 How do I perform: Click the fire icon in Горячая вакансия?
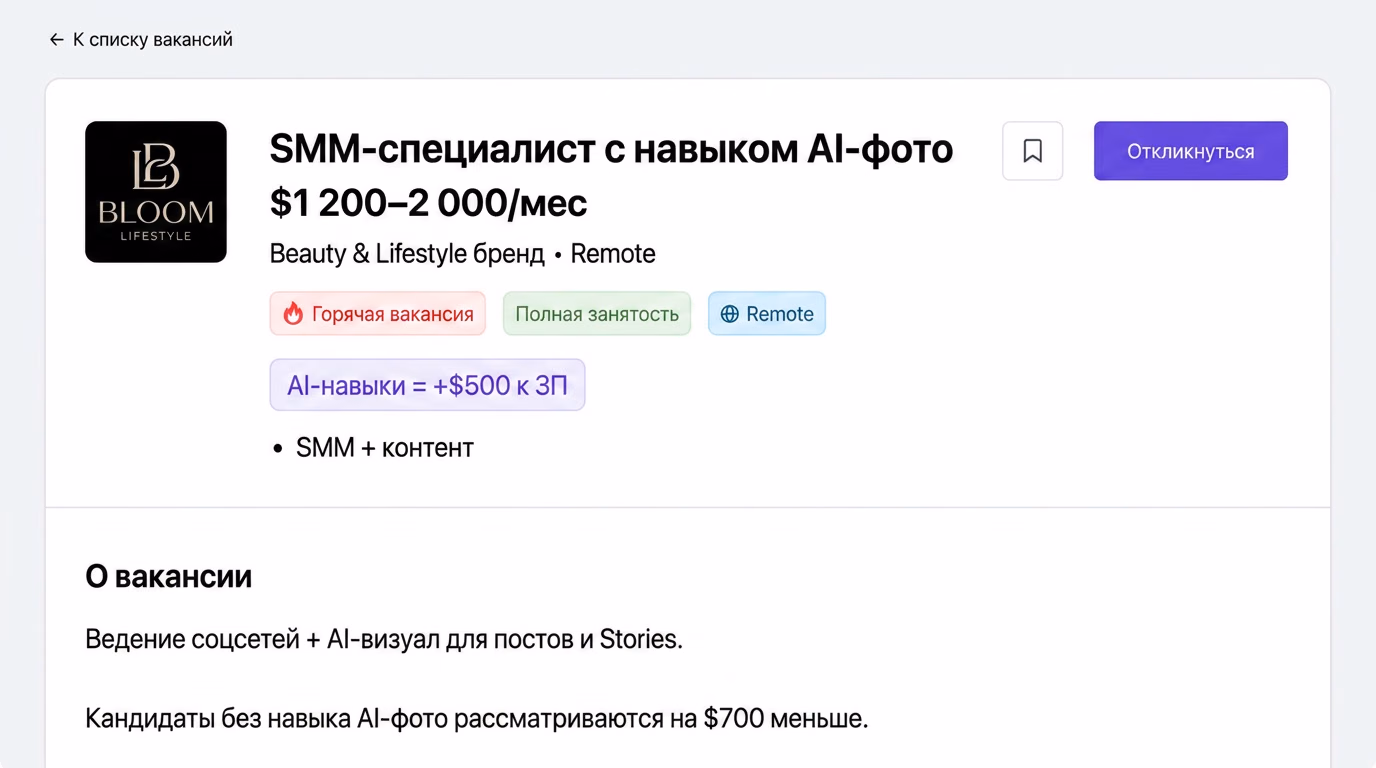coord(293,314)
